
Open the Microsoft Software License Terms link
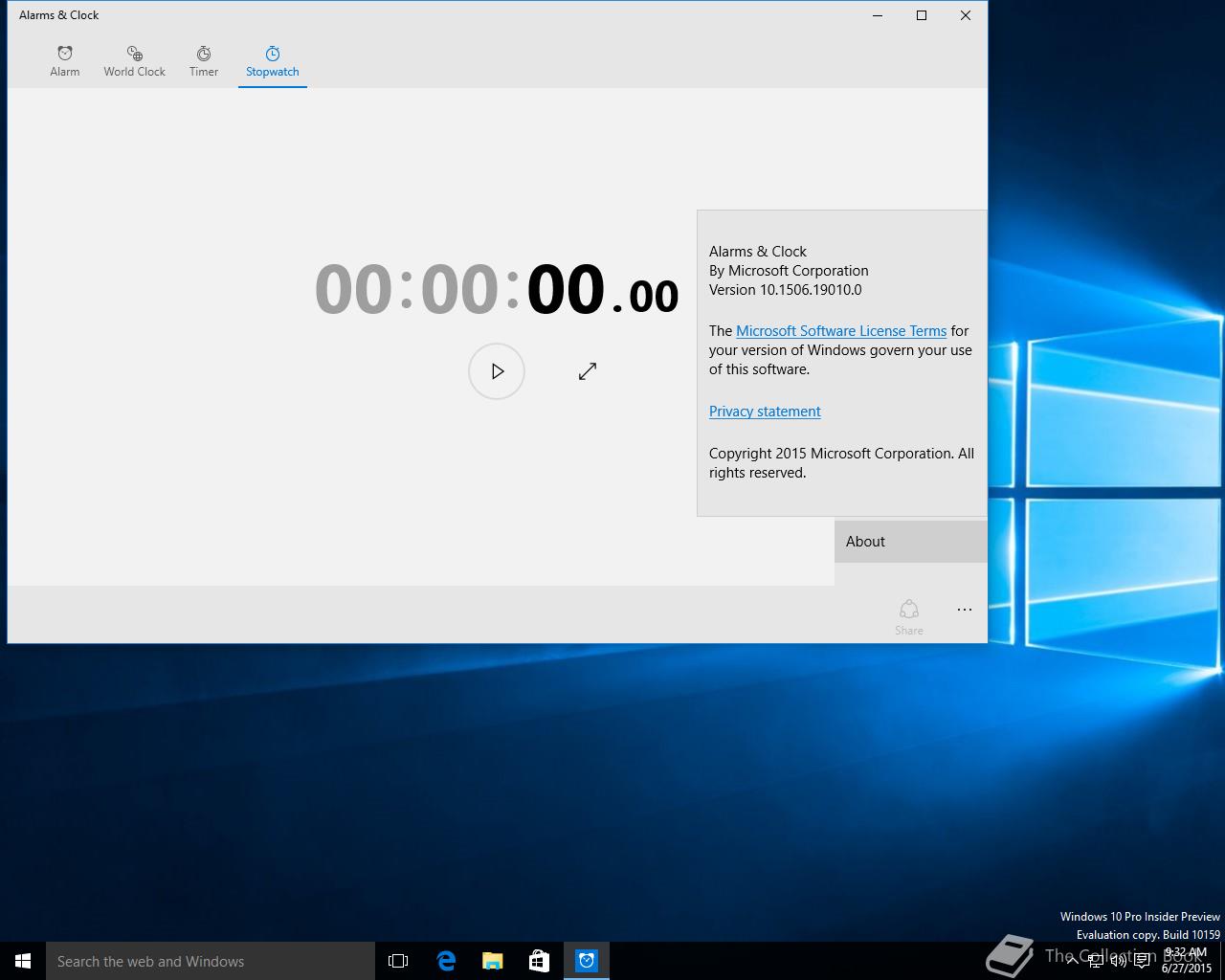pyautogui.click(x=841, y=331)
